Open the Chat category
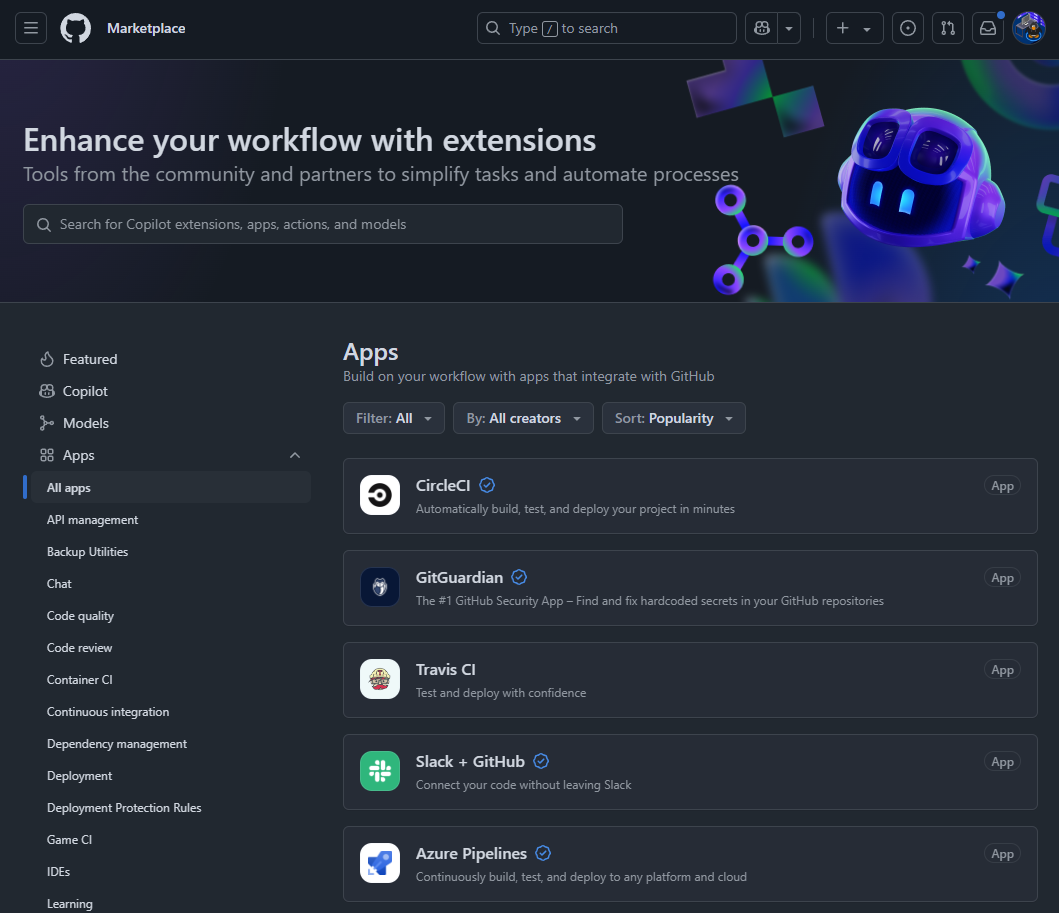Image resolution: width=1059 pixels, height=913 pixels. (x=59, y=583)
